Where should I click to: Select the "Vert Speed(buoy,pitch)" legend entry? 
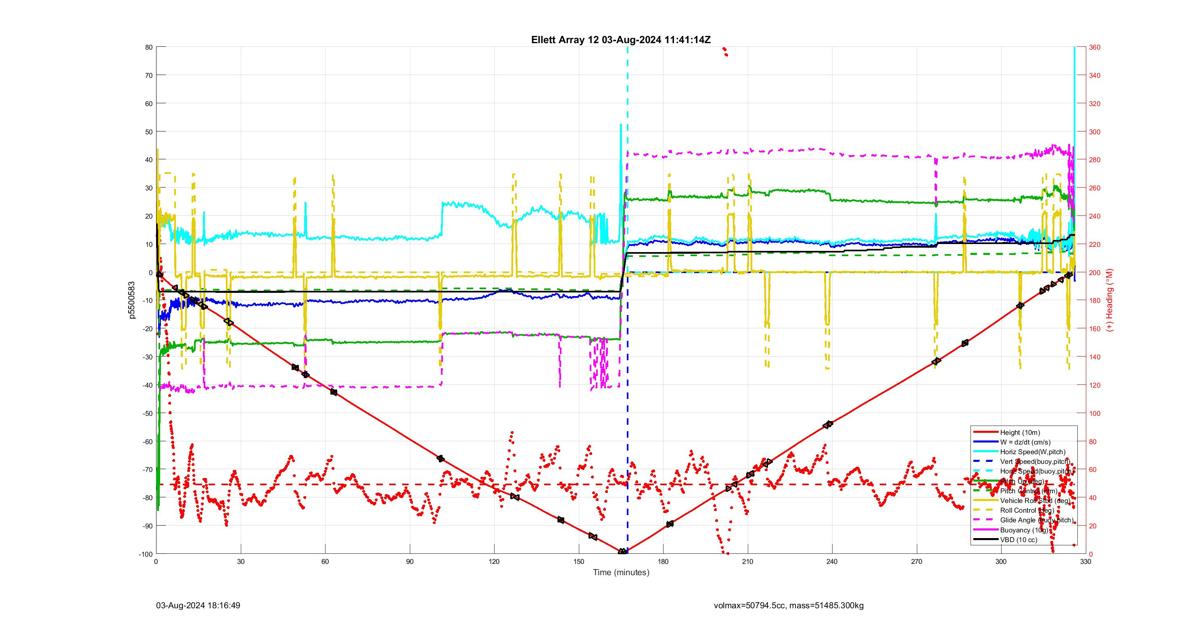(x=1037, y=461)
